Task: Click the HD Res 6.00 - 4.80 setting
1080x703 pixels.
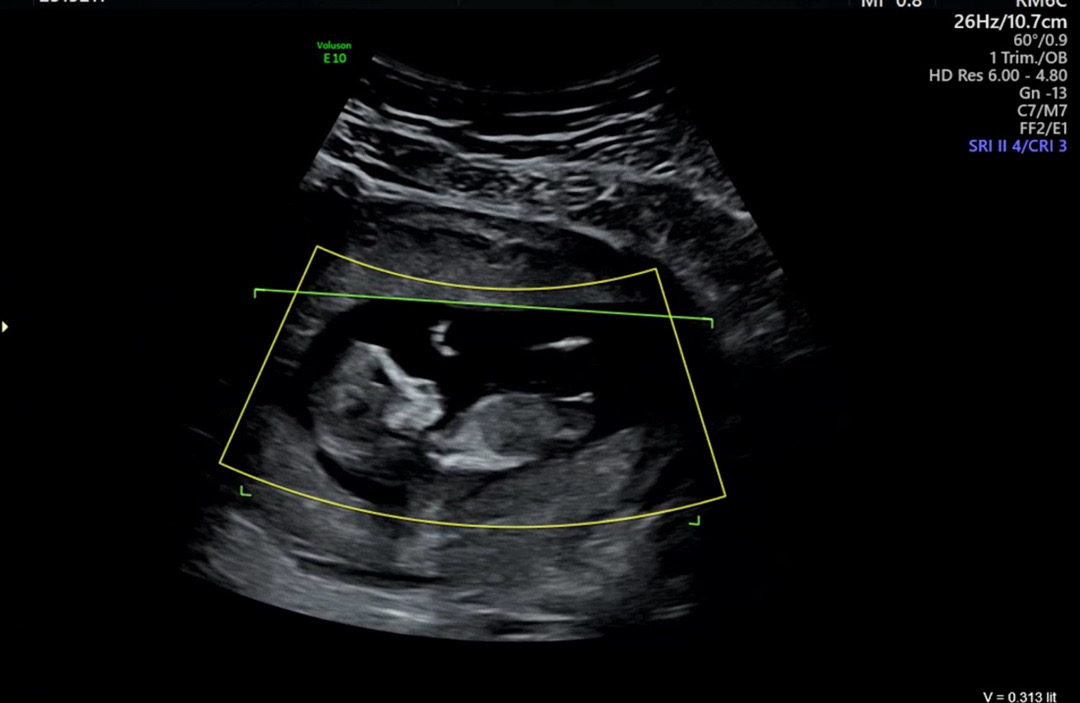Action: tap(997, 75)
